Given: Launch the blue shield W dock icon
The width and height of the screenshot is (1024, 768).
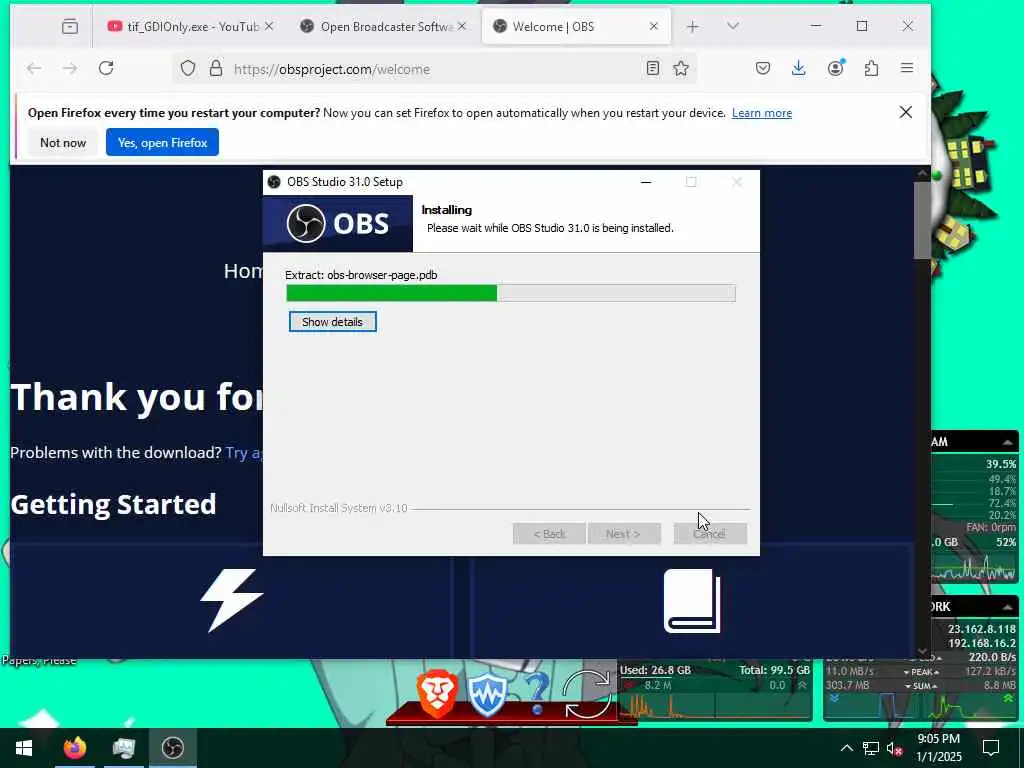Looking at the screenshot, I should pyautogui.click(x=487, y=696).
